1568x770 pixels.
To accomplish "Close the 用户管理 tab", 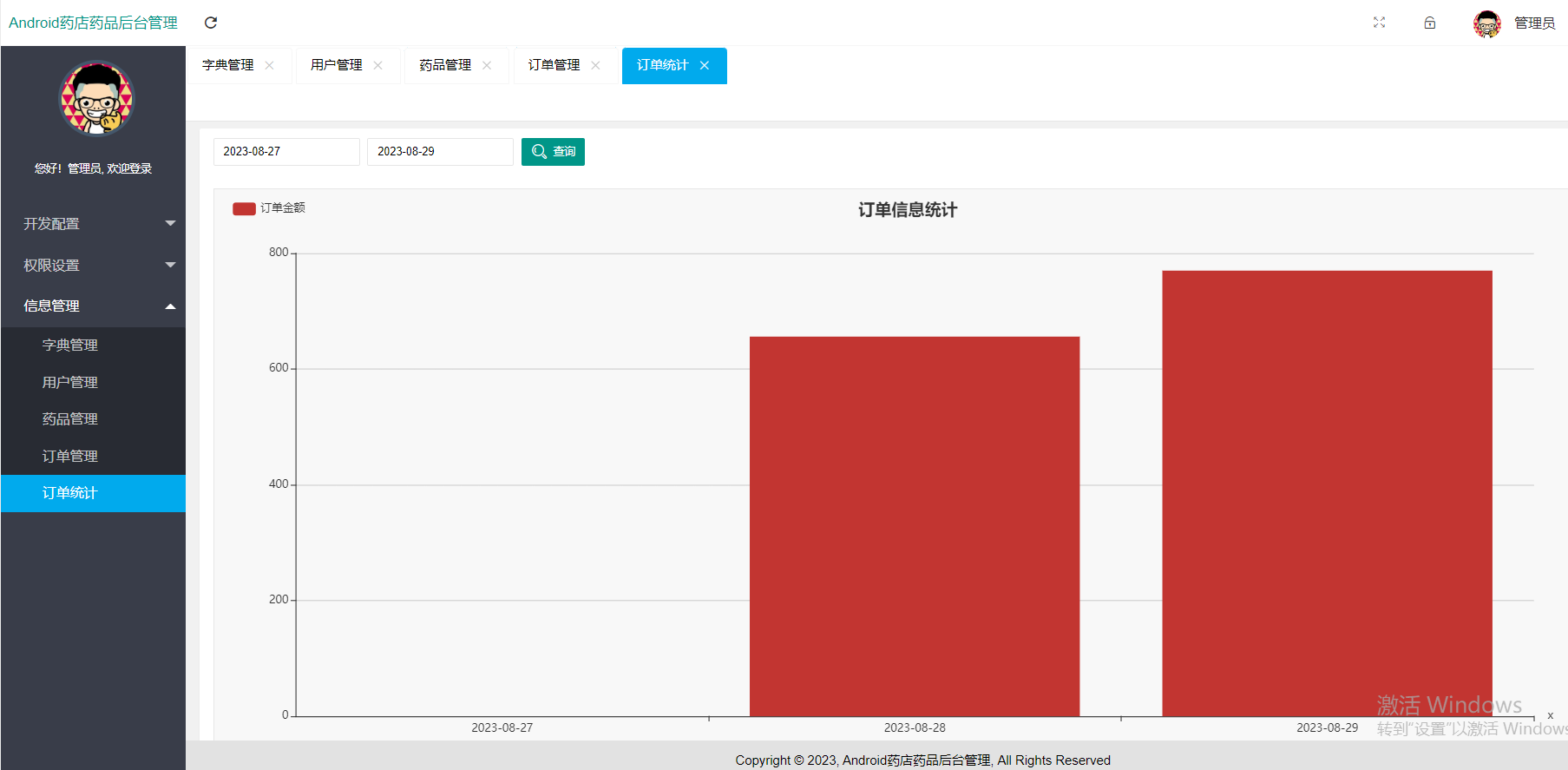I will (378, 66).
